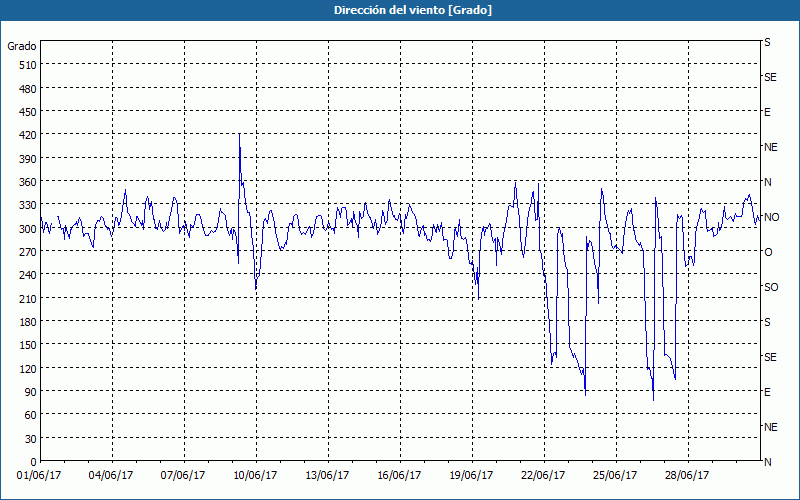Viewport: 800px width, 500px height.
Task: Click the line's spike peak reaching 420 degrees
Action: [239, 134]
